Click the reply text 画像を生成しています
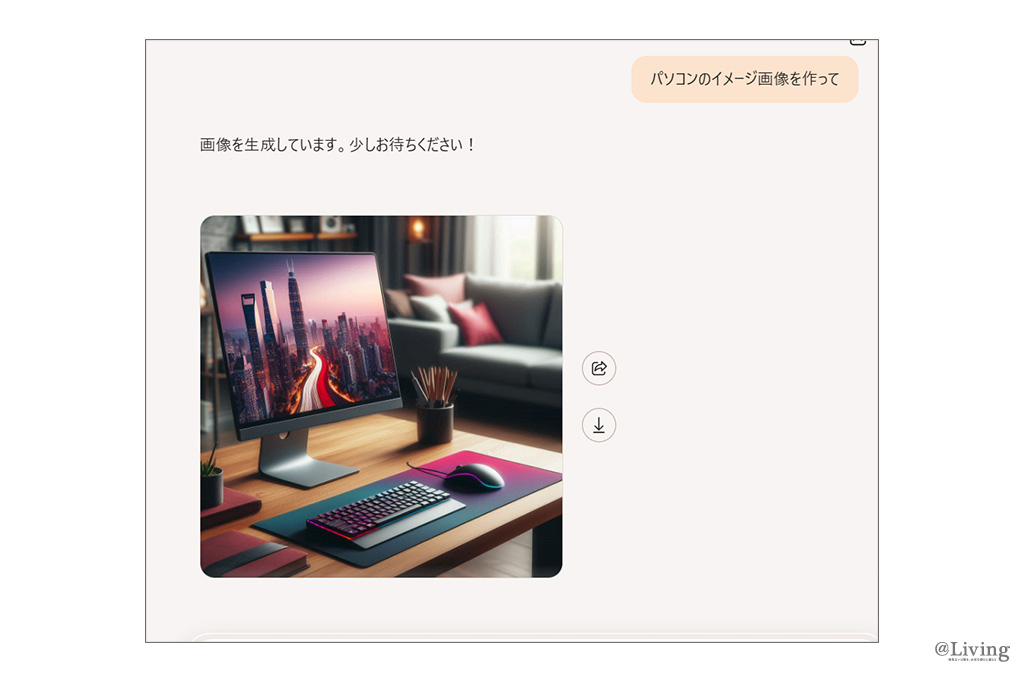1024x682 pixels. [x=338, y=145]
